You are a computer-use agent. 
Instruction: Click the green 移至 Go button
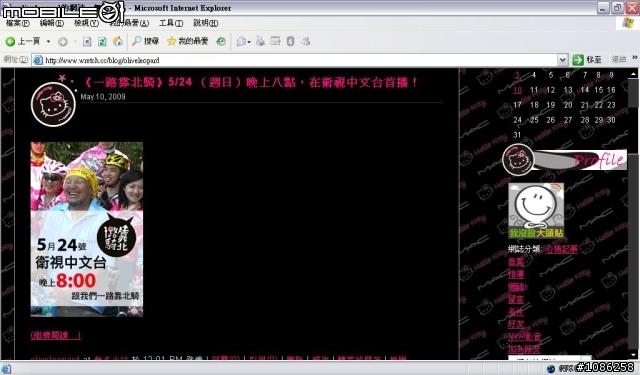[587, 60]
